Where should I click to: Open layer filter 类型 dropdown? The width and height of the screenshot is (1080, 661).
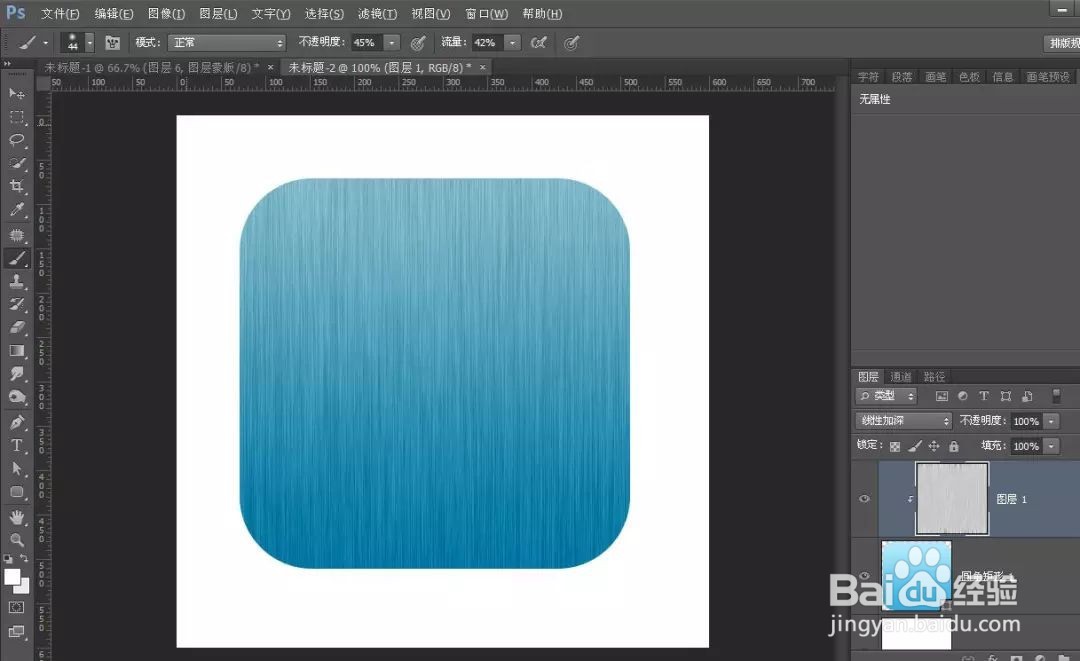tap(887, 396)
